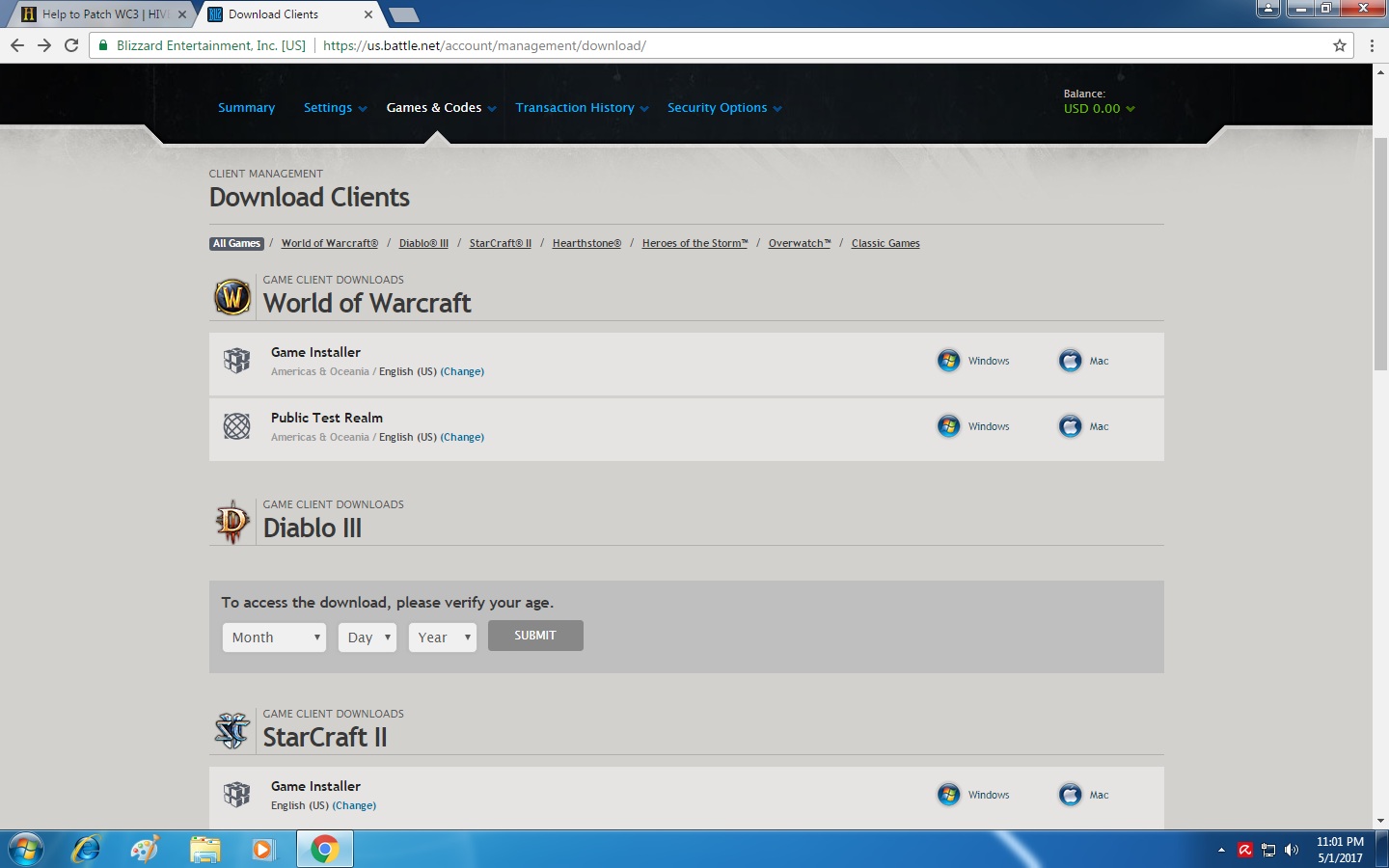Filter by Hearthstone
This screenshot has width=1389, height=868.
[x=586, y=243]
